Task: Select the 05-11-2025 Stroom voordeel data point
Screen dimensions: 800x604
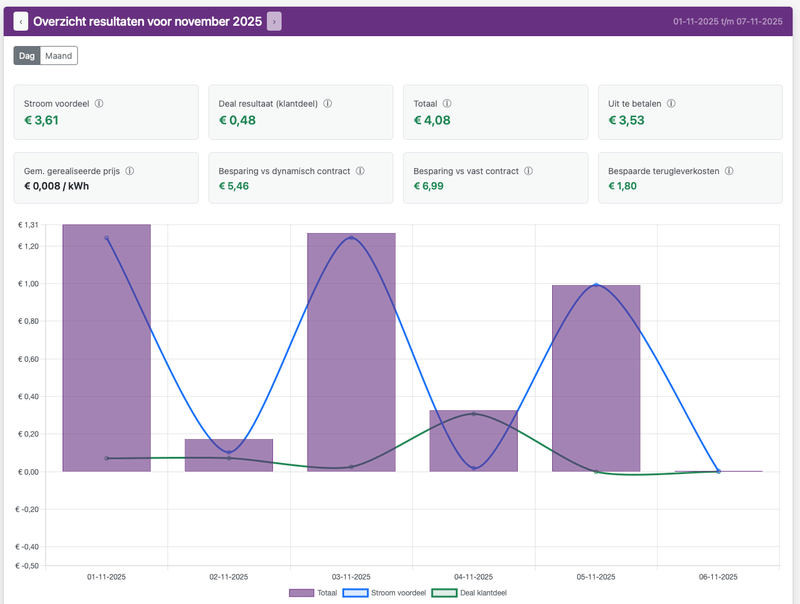Action: coord(596,285)
